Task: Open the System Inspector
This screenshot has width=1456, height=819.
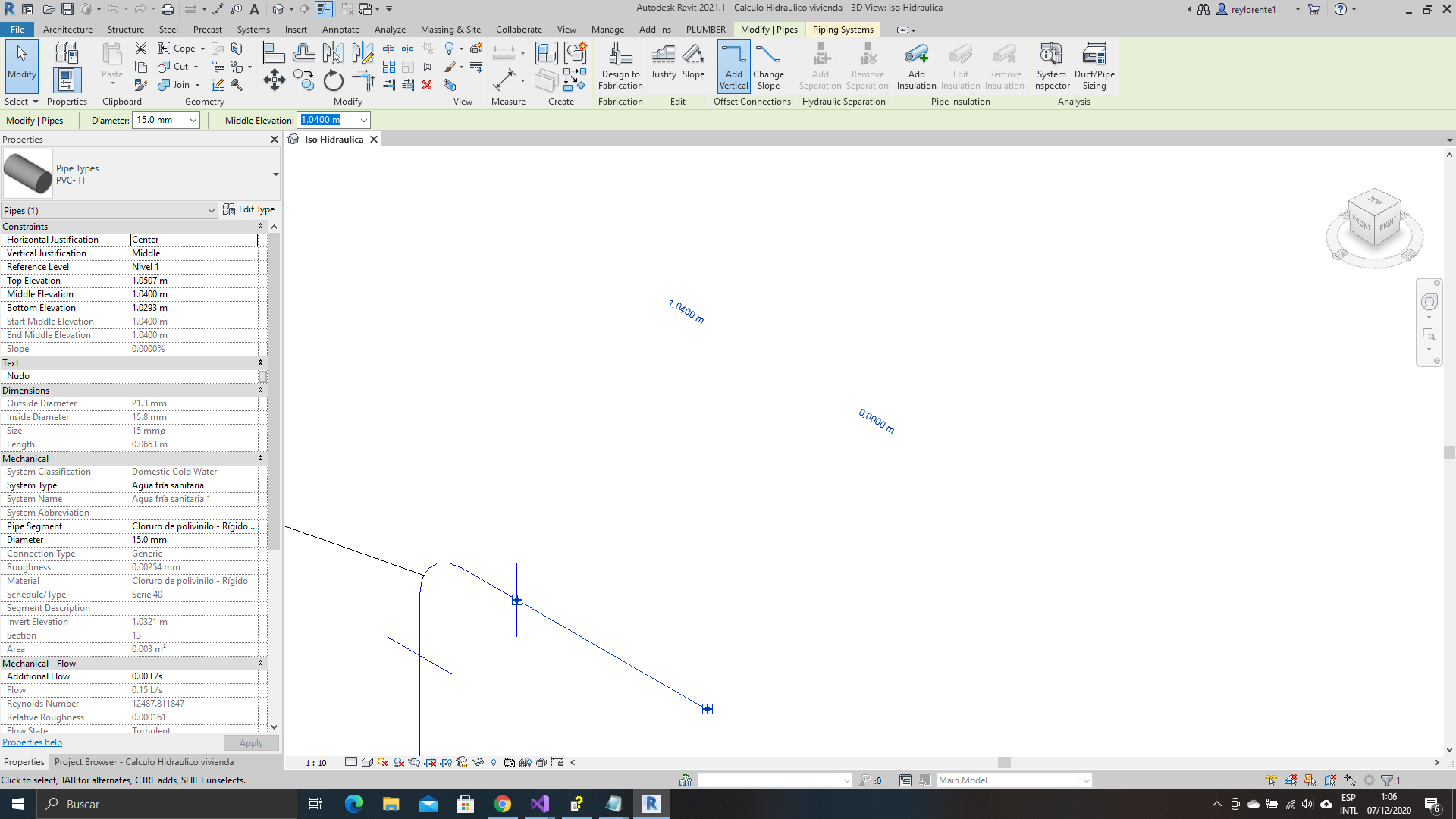Action: click(1050, 67)
